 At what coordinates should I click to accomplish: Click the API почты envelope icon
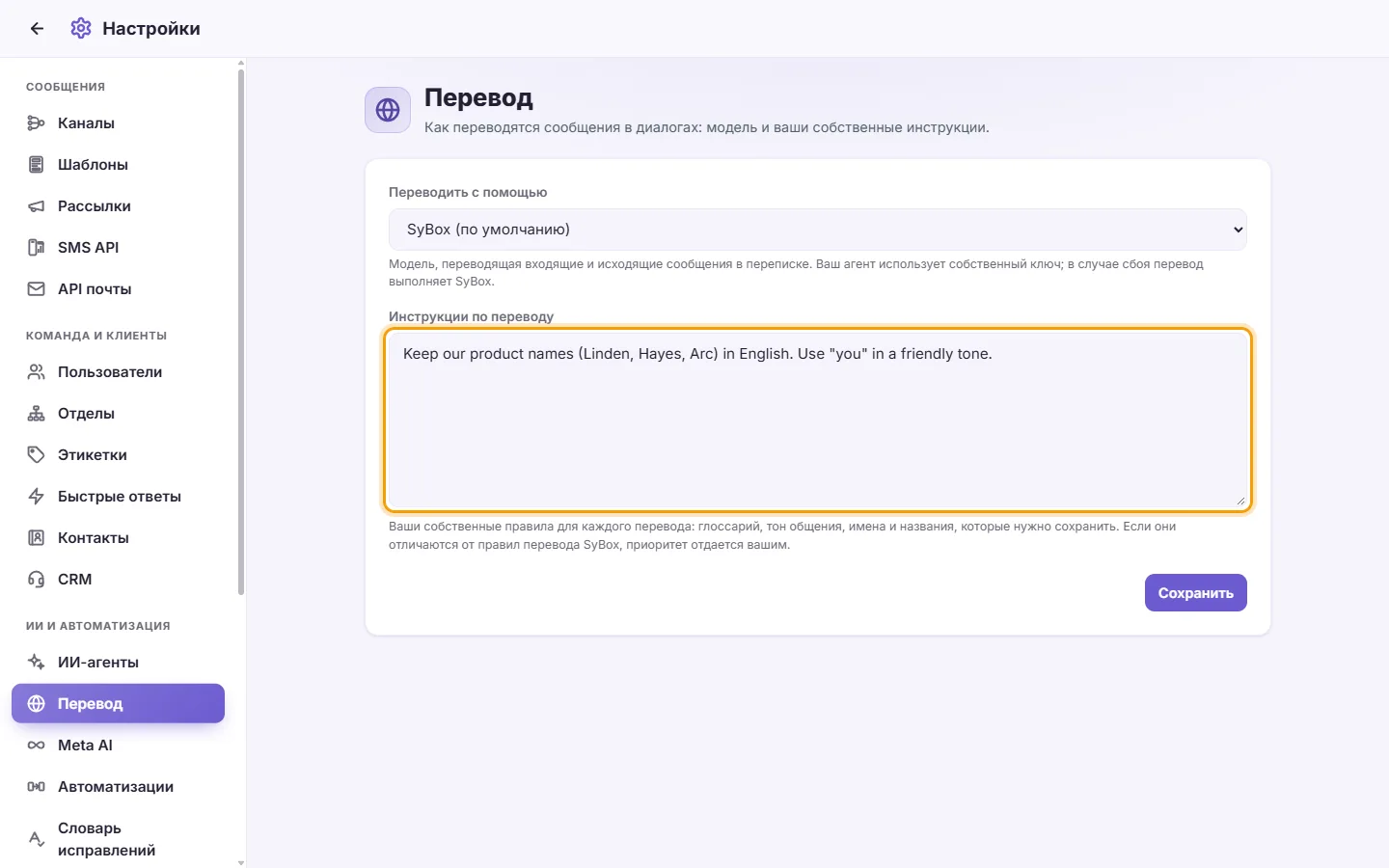point(37,289)
